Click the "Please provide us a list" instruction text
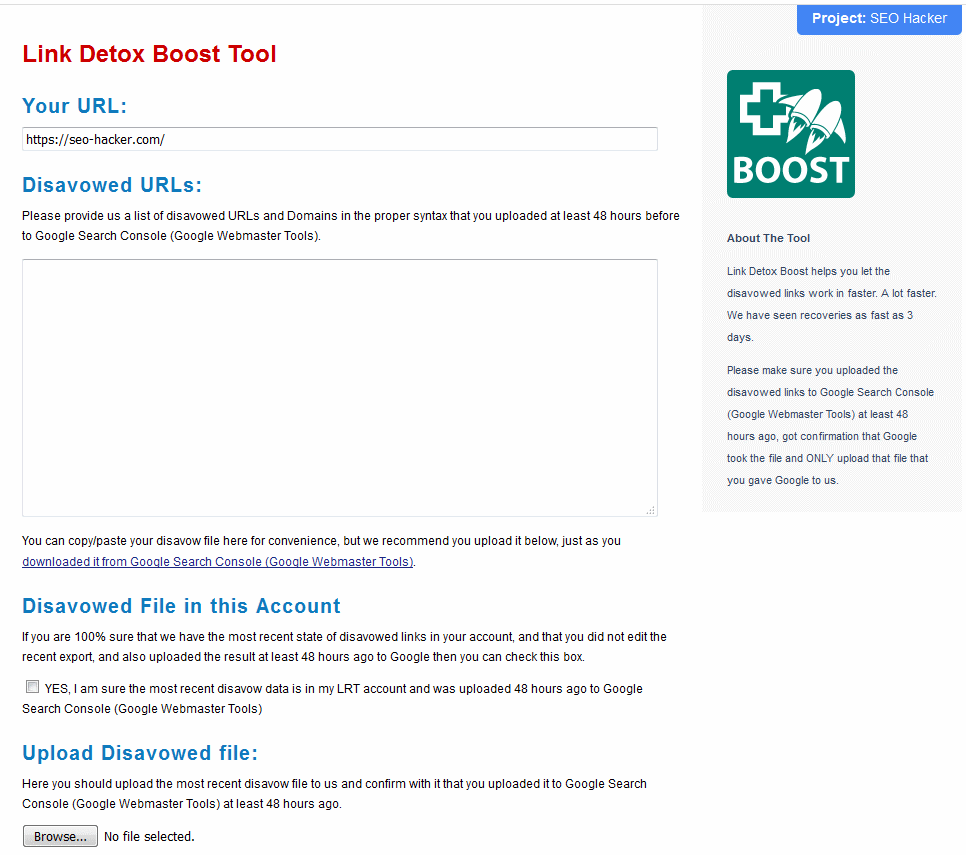Image resolution: width=966 pixels, height=855 pixels. coord(350,226)
